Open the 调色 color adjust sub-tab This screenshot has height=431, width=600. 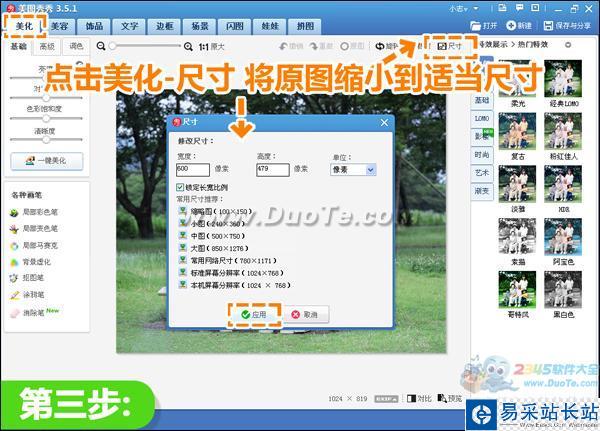coord(76,47)
